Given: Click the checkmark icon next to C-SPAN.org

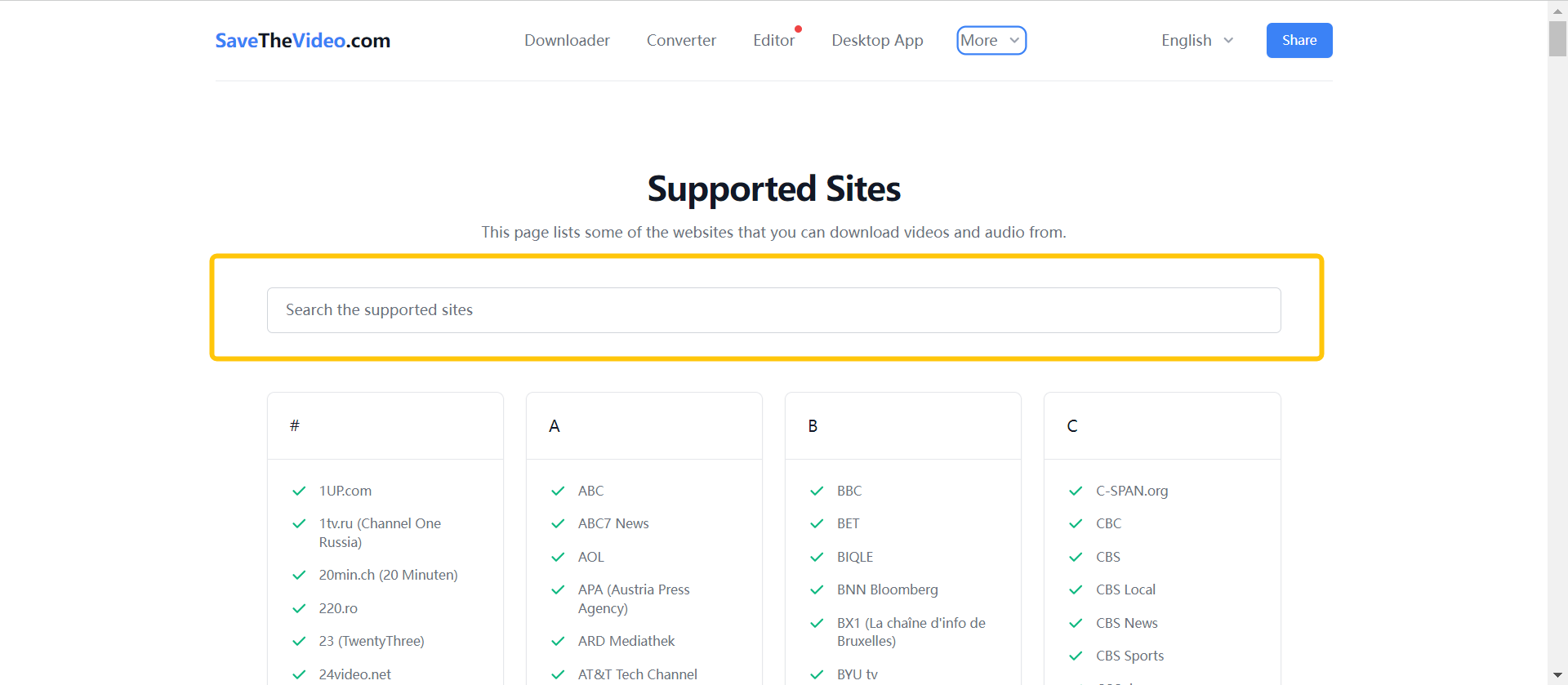Looking at the screenshot, I should (1076, 491).
